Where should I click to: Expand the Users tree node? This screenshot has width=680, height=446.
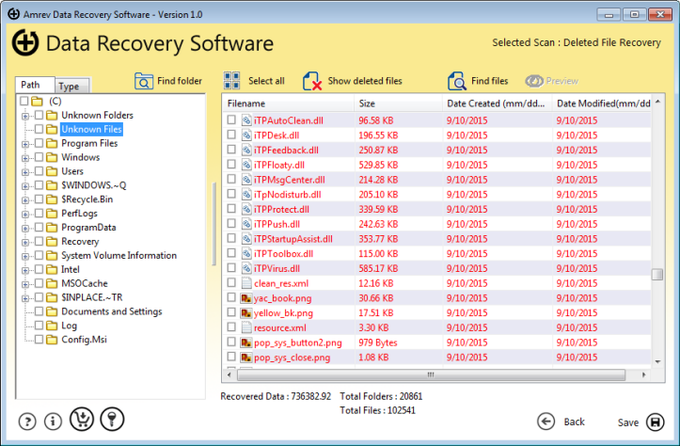25,172
